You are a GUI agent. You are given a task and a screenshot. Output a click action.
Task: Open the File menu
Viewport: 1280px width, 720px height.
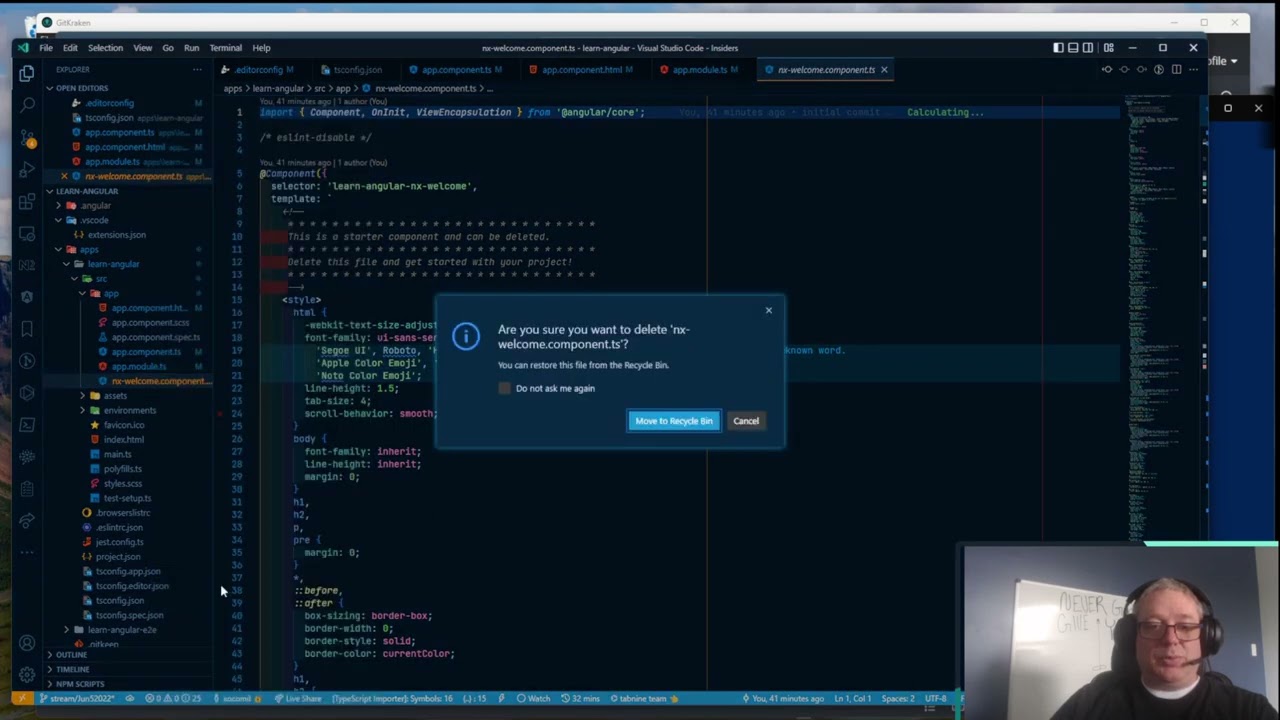tap(46, 48)
